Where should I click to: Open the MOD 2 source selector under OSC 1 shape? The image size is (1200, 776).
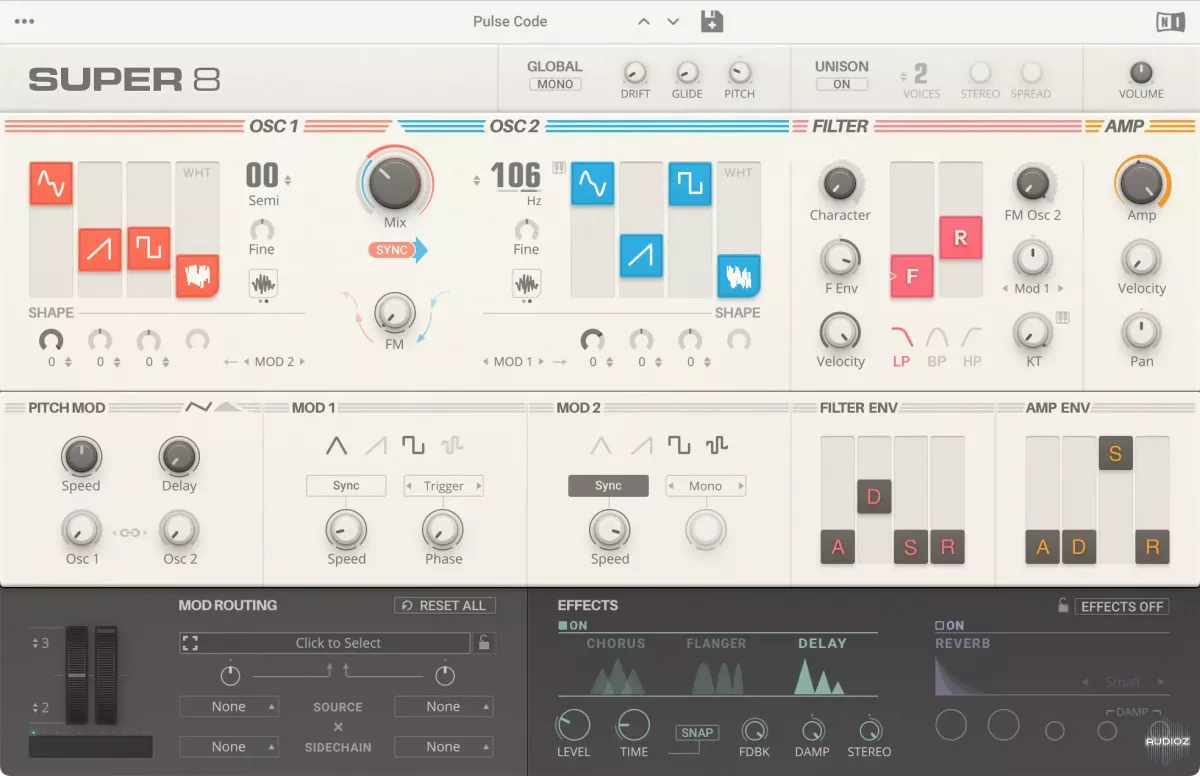[x=275, y=362]
